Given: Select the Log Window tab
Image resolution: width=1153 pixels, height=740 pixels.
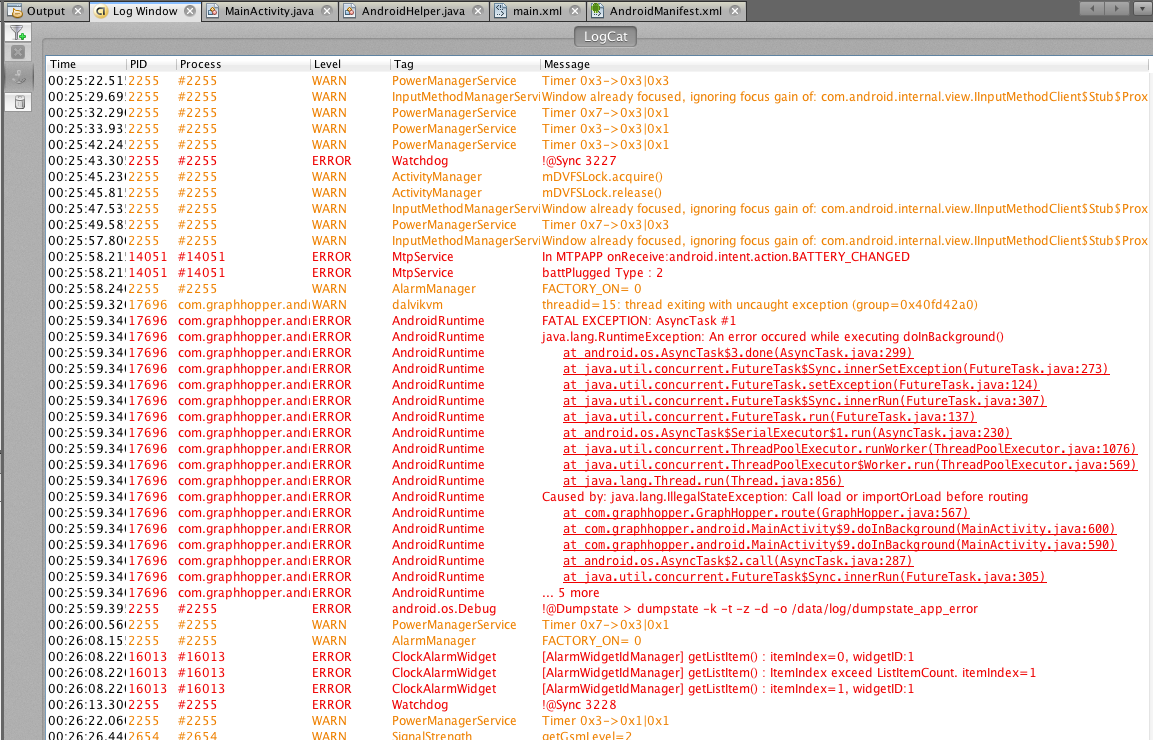Looking at the screenshot, I should tap(145, 11).
